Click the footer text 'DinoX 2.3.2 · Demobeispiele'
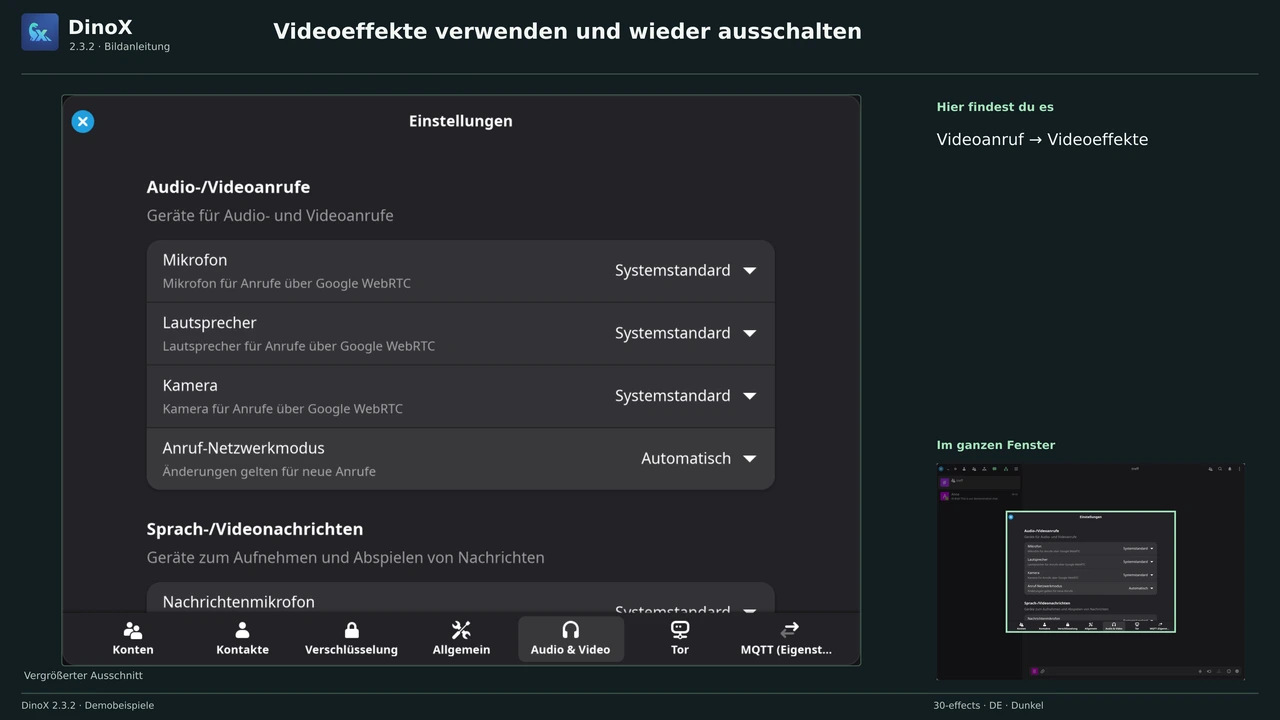The height and width of the screenshot is (720, 1280). pyautogui.click(x=88, y=706)
